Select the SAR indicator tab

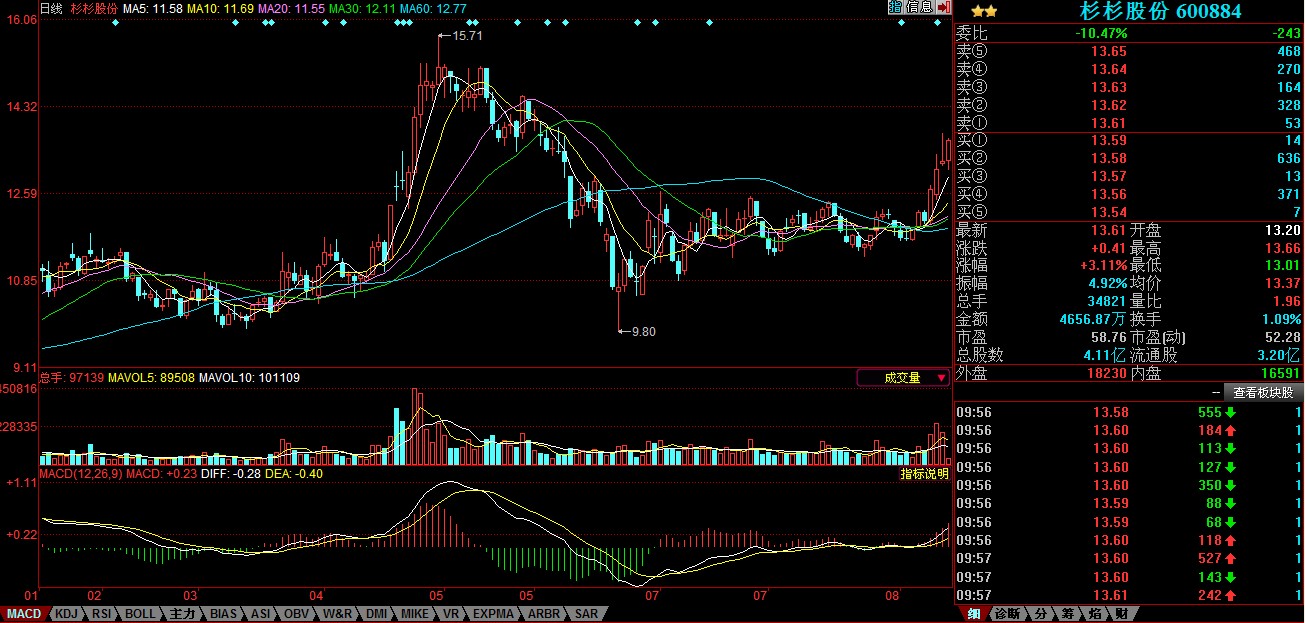click(x=586, y=613)
